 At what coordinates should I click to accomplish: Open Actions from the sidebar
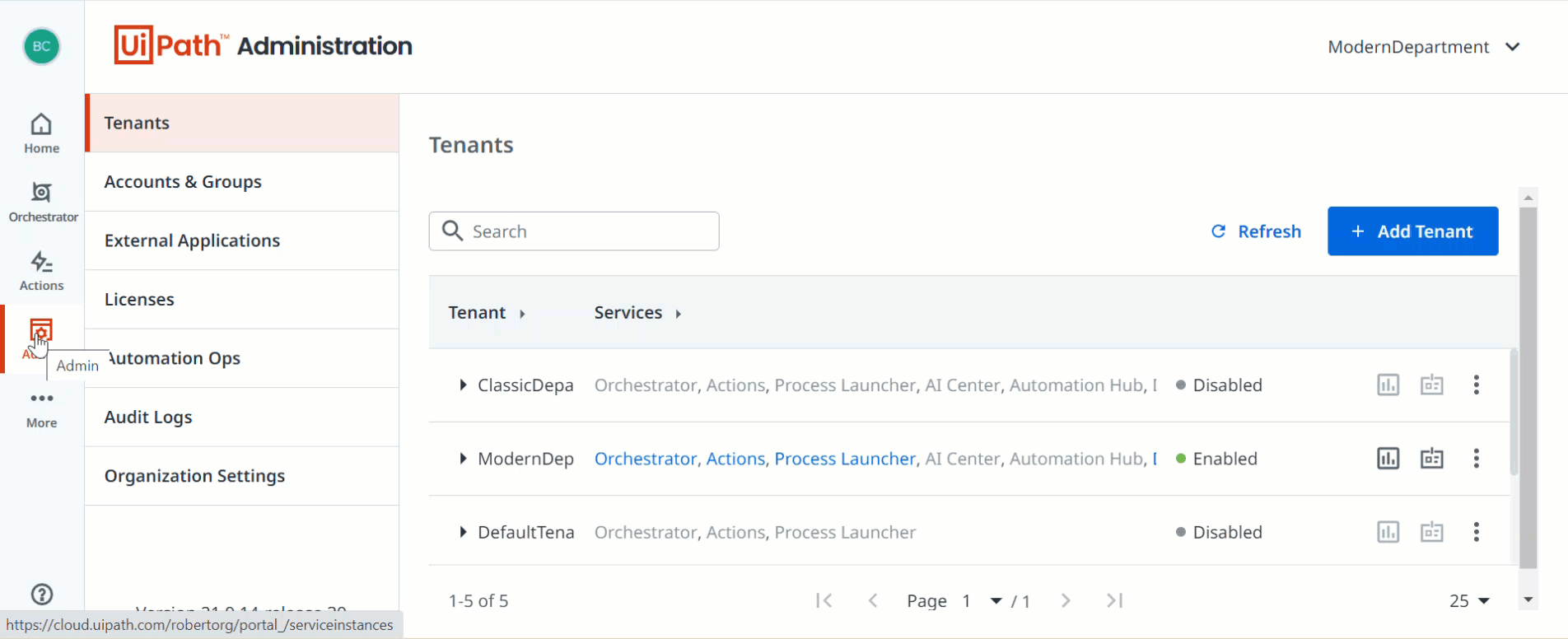click(41, 271)
